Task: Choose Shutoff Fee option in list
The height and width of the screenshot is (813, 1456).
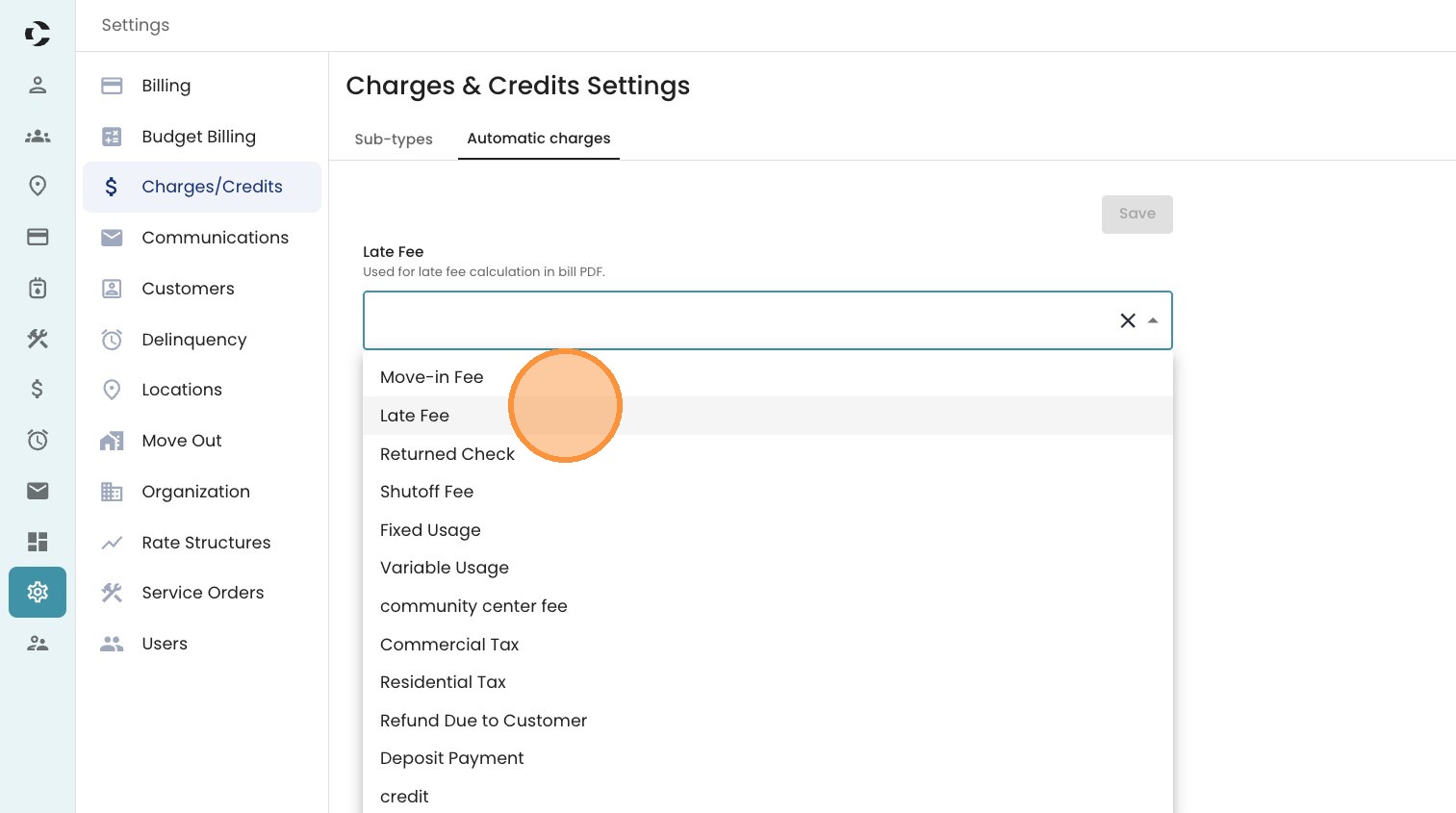Action: (x=426, y=492)
